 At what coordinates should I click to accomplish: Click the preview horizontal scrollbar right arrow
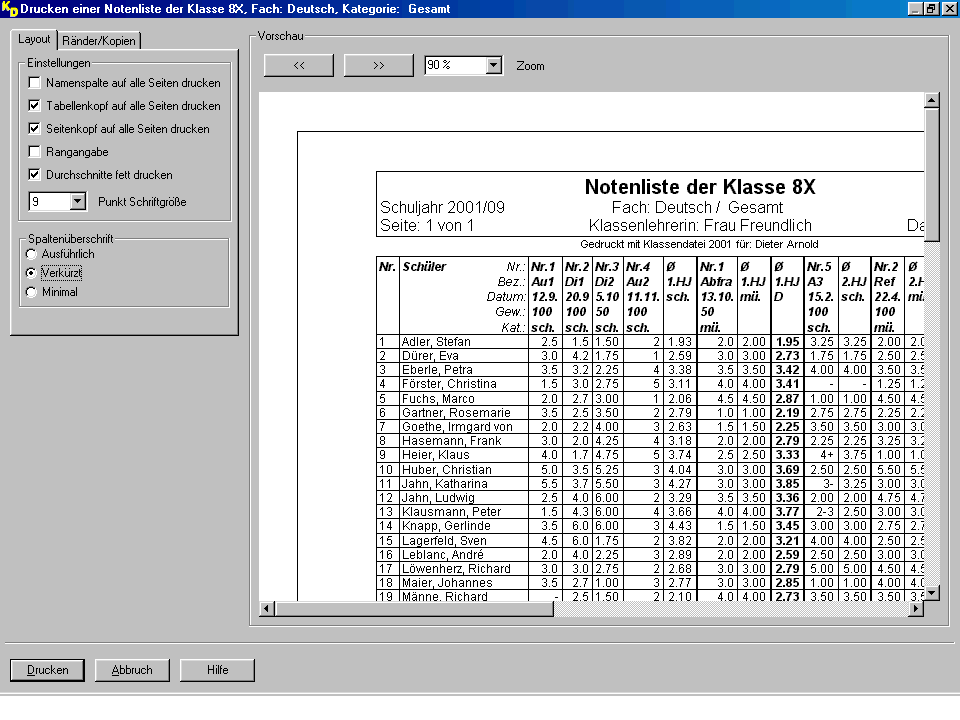[916, 609]
